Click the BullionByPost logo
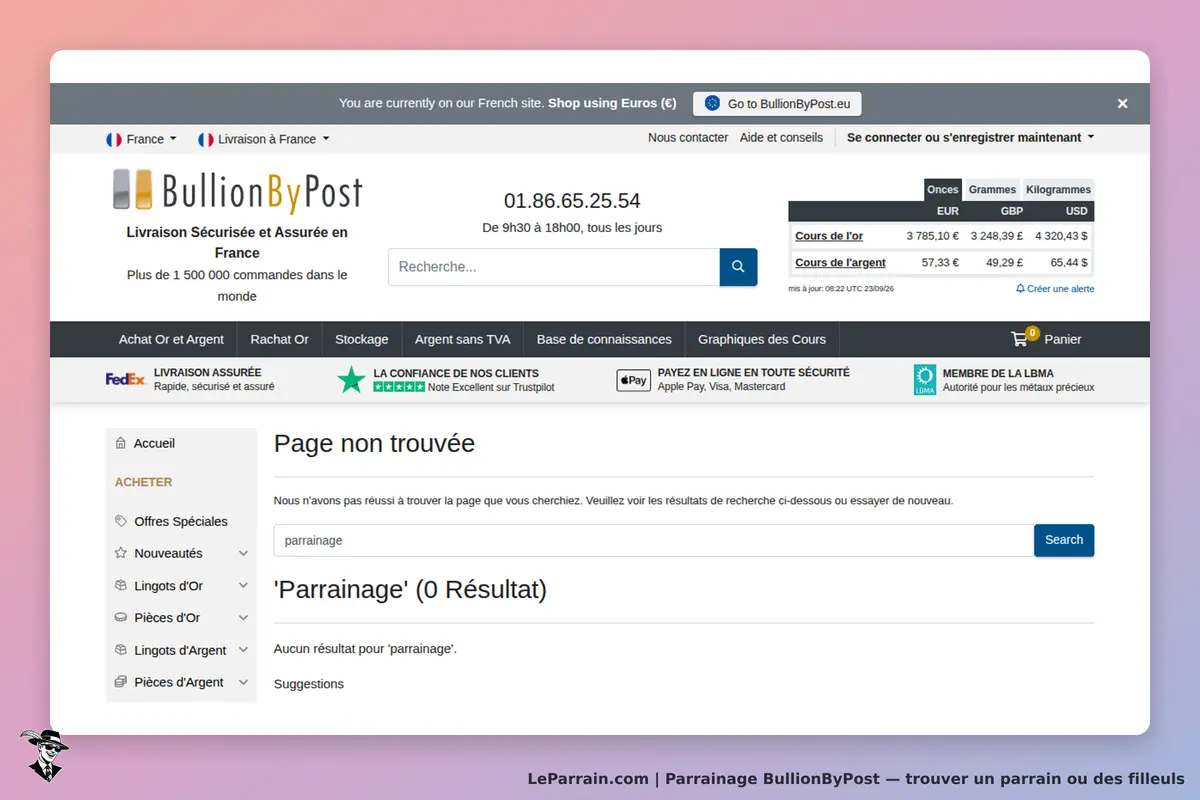This screenshot has width=1200, height=800. click(x=237, y=192)
